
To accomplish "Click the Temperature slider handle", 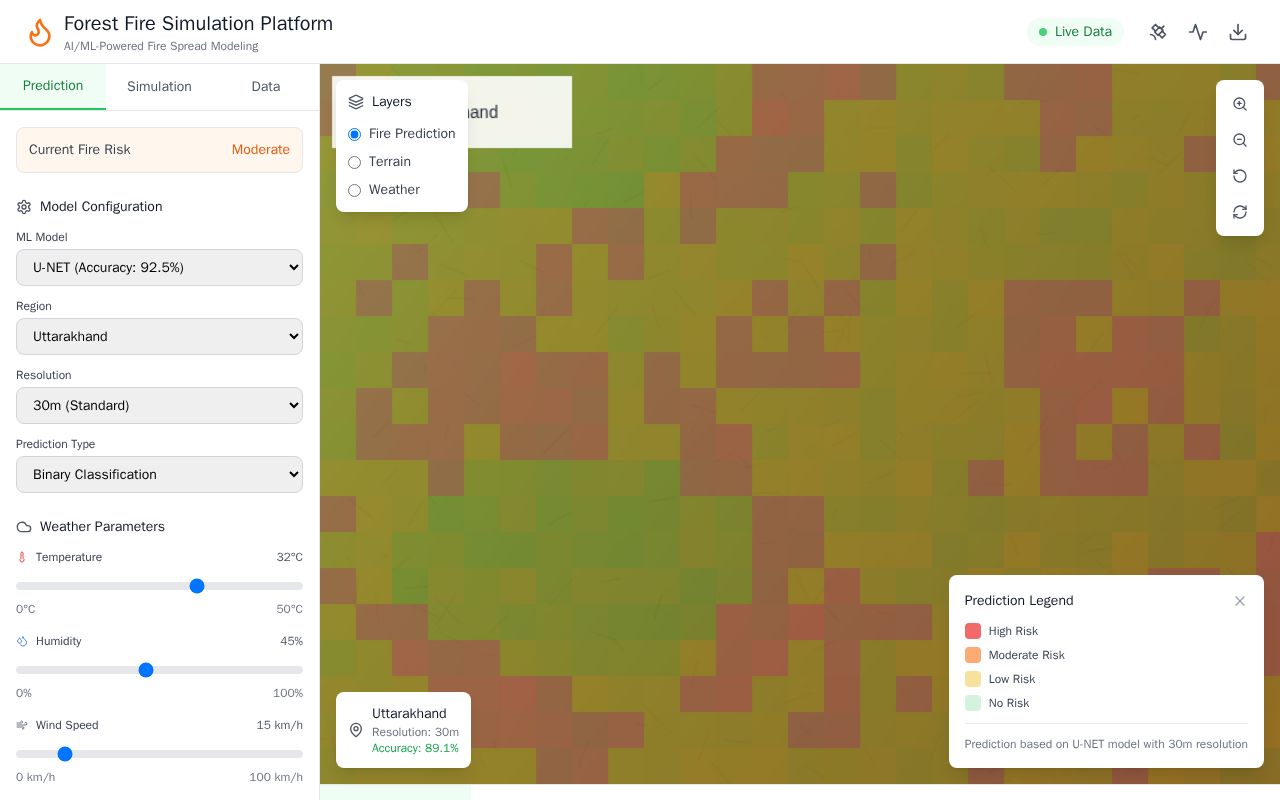I will (x=197, y=586).
